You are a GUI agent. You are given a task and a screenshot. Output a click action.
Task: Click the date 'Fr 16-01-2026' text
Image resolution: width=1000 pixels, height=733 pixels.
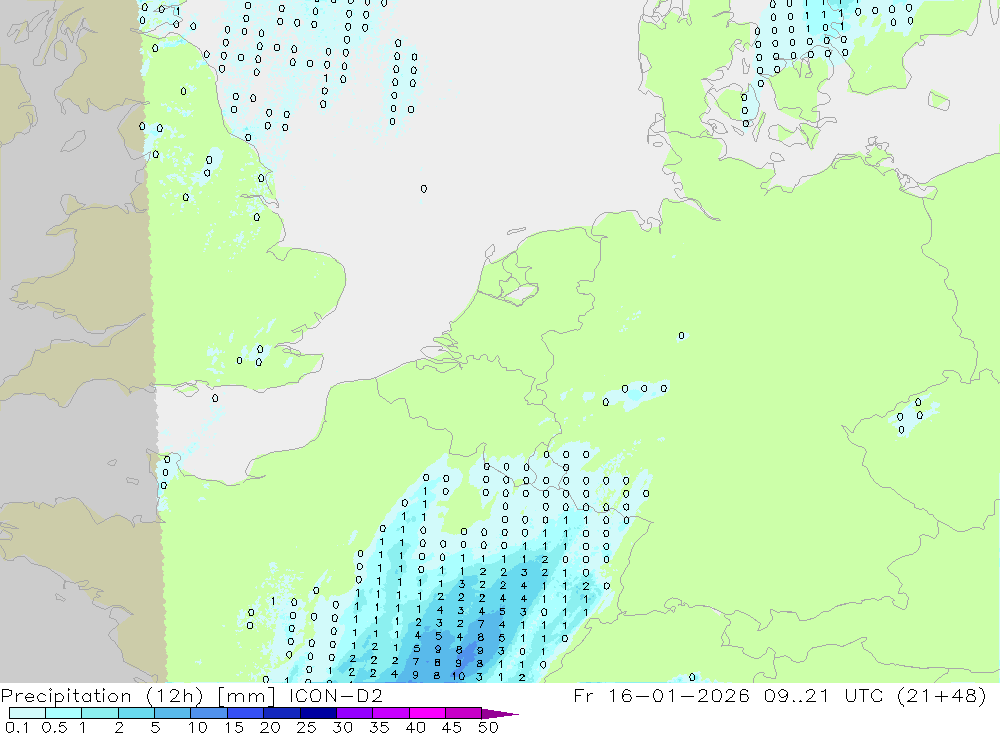coord(661,695)
